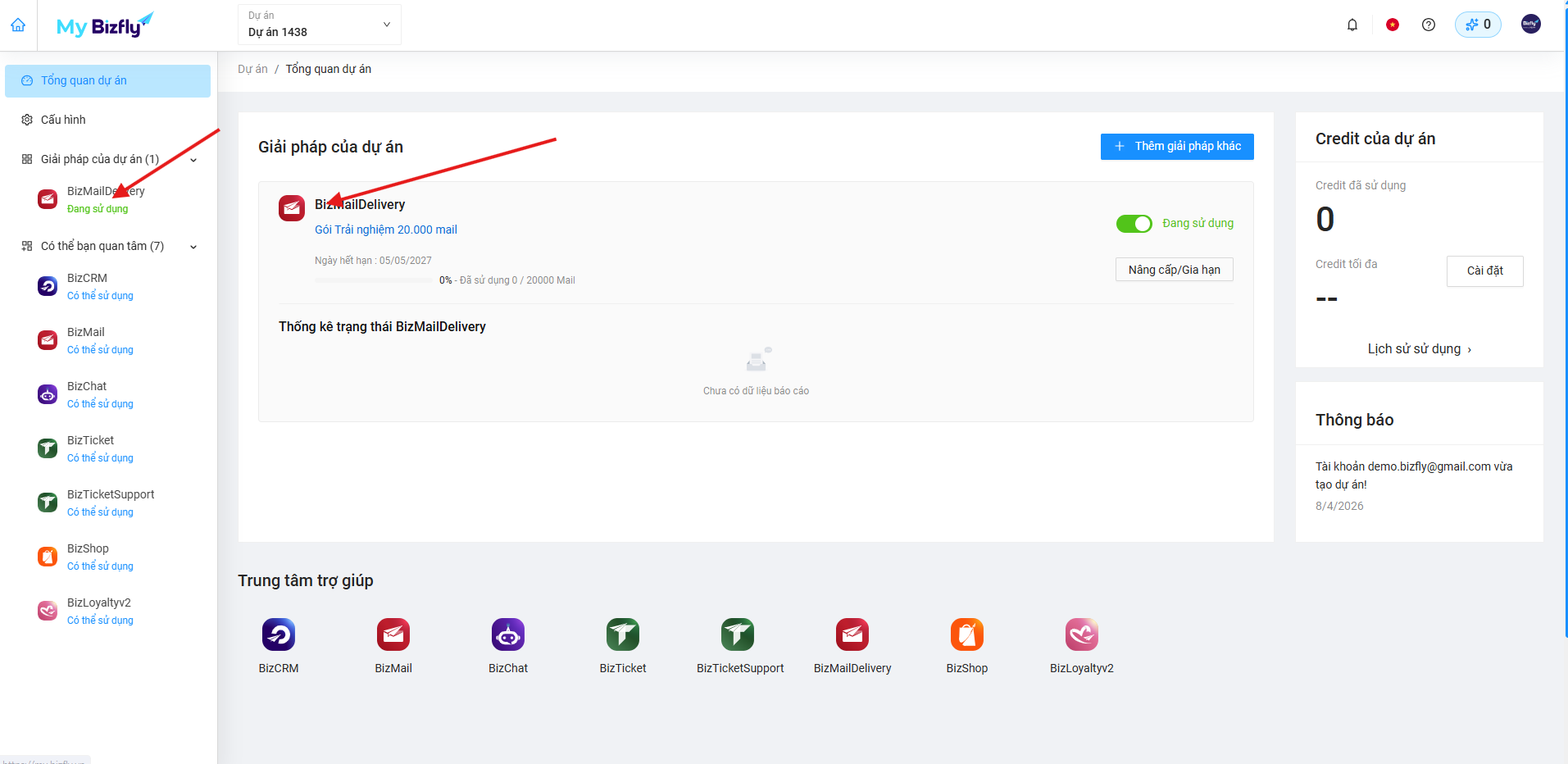Click the BizCRM icon in sidebar
Image resolution: width=1568 pixels, height=764 pixels.
[48, 286]
